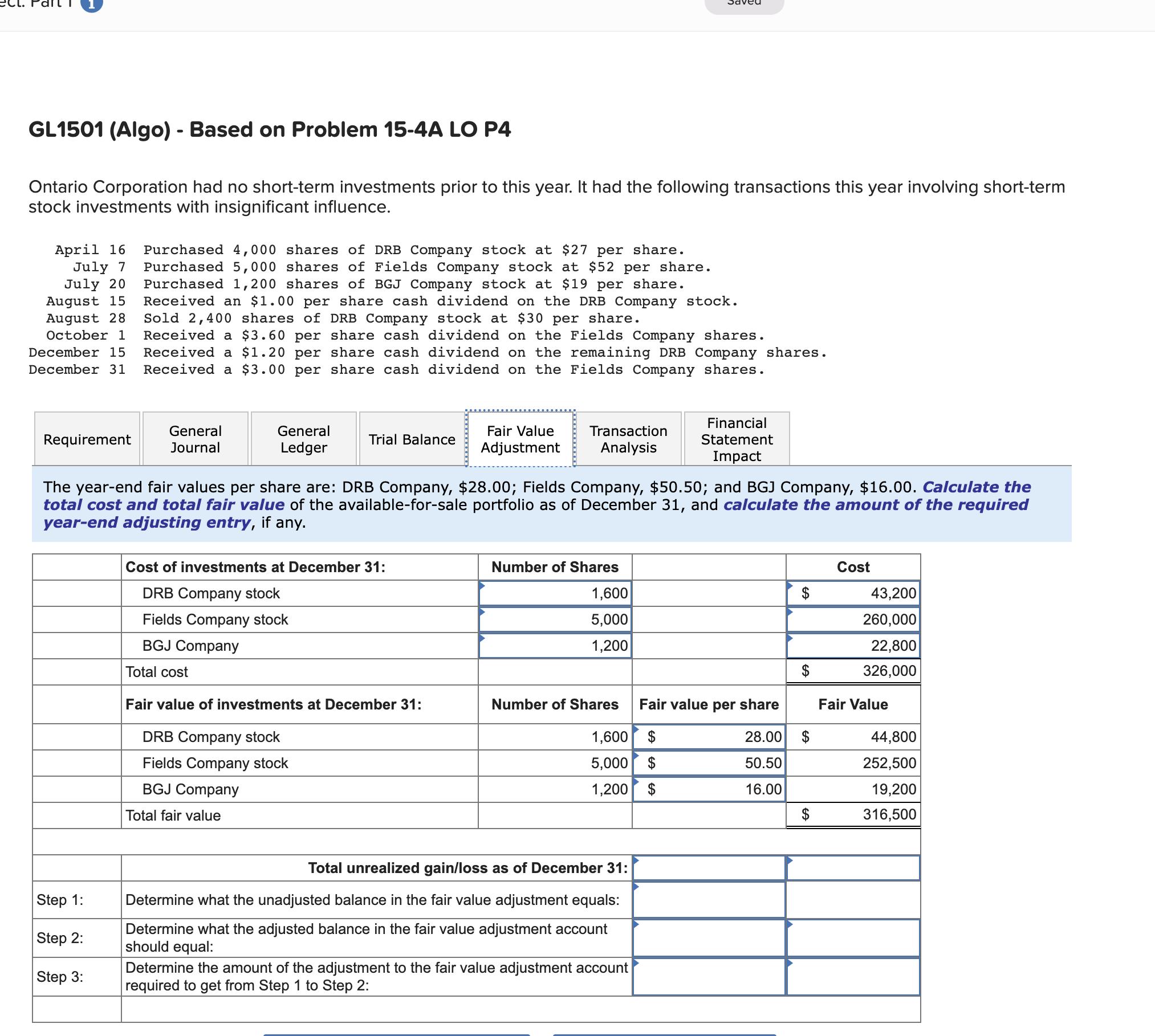Click Fields fair value per share 50.50

[709, 763]
